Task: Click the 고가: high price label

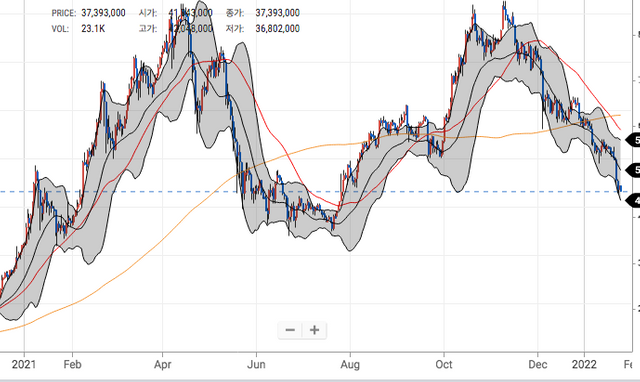Action: [148, 29]
